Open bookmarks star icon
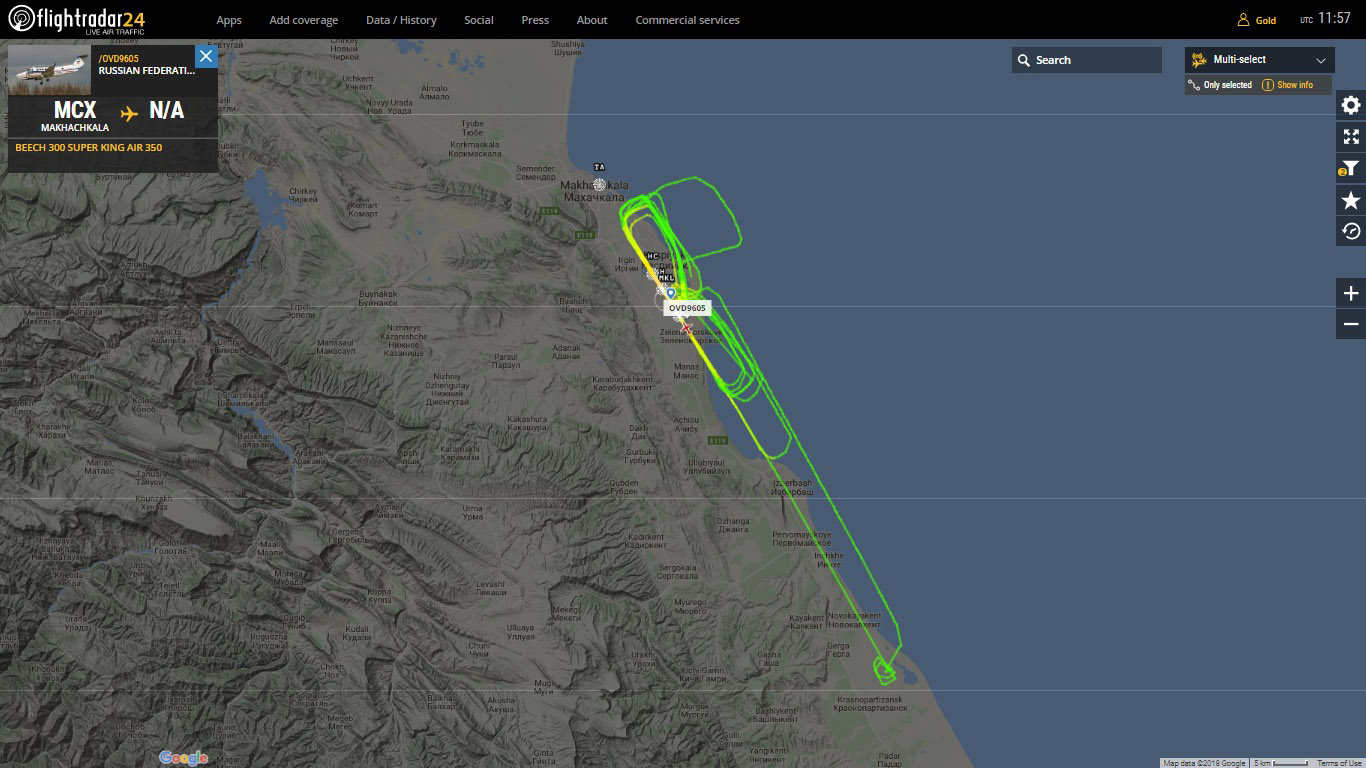The height and width of the screenshot is (768, 1366). point(1351,201)
